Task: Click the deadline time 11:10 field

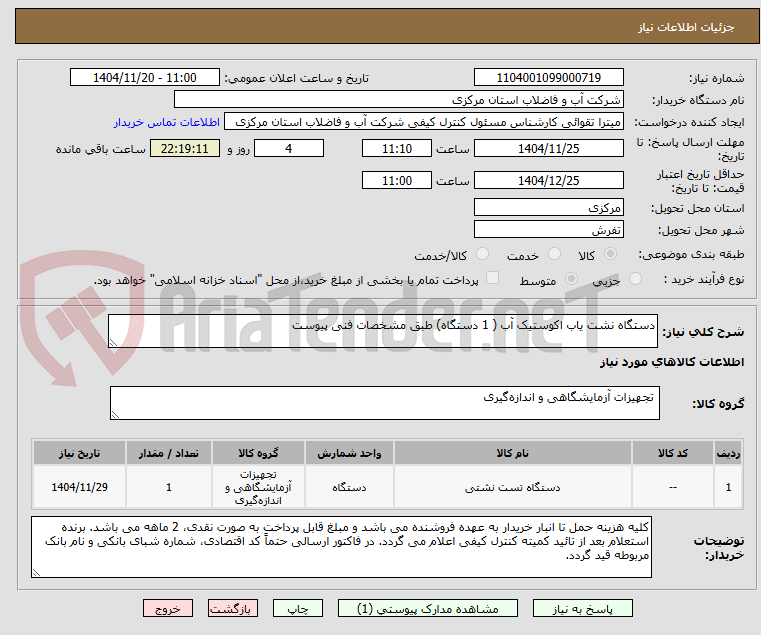Action: (x=397, y=149)
